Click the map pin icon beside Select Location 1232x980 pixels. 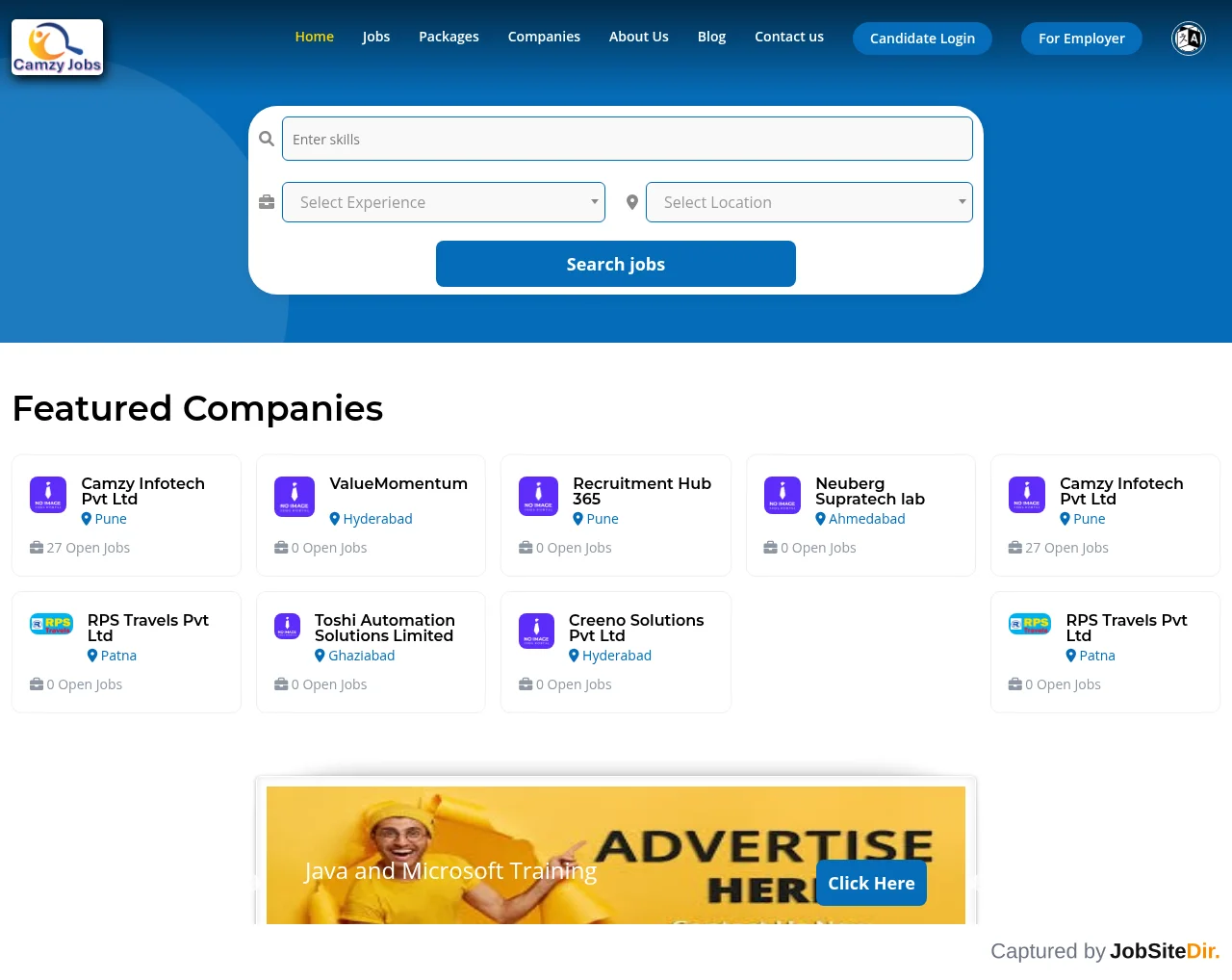pos(632,202)
